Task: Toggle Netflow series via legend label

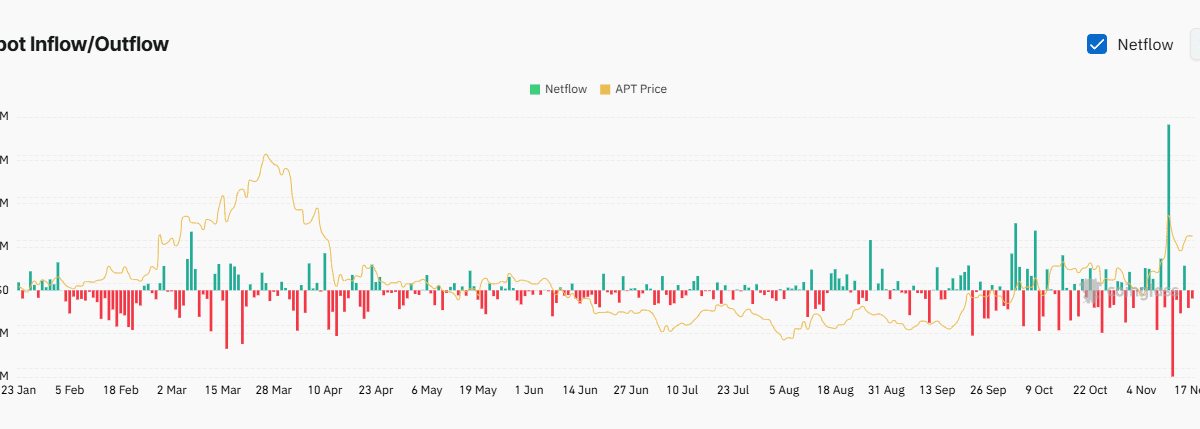Action: coord(565,89)
